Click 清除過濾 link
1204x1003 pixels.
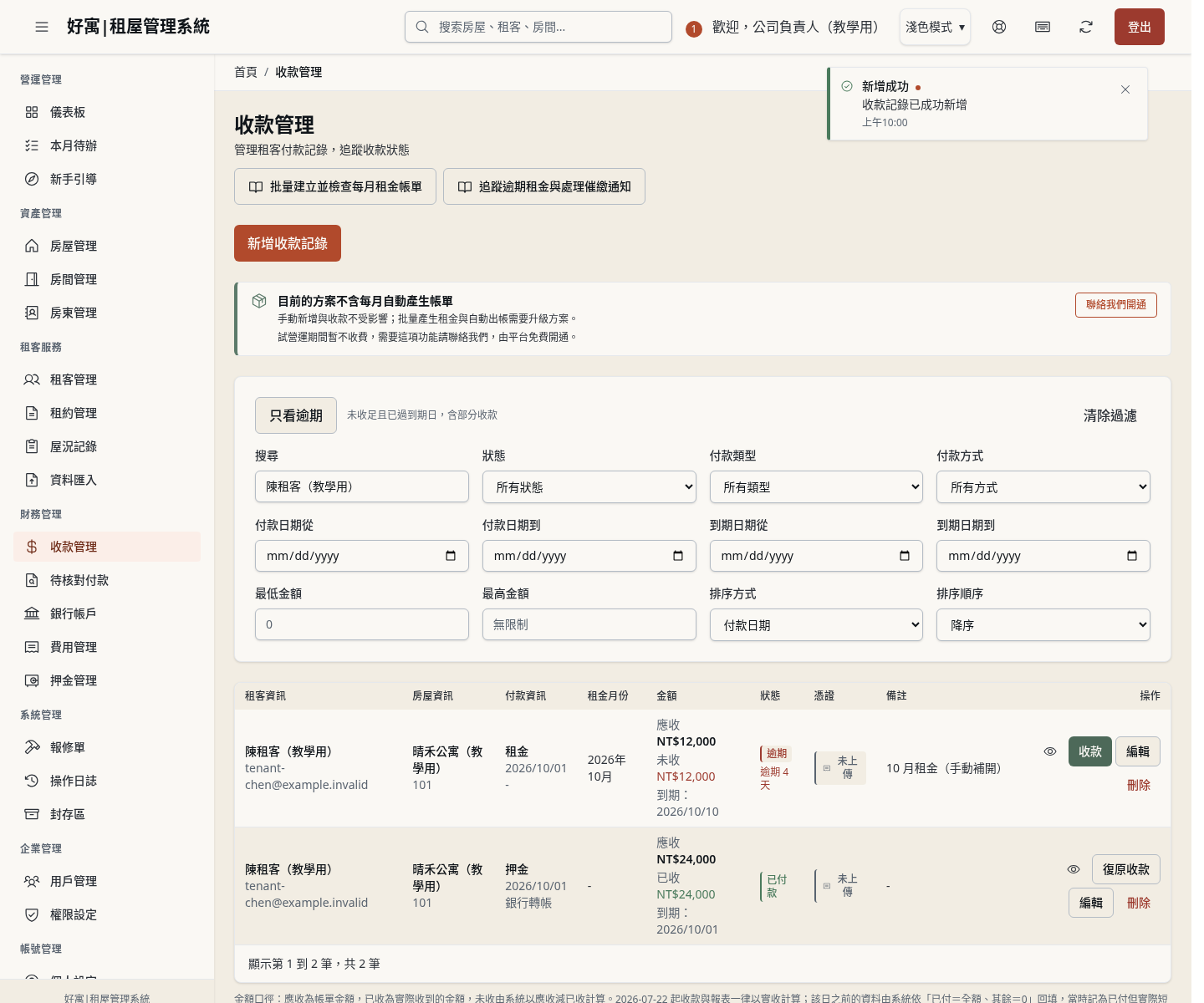tap(1110, 415)
